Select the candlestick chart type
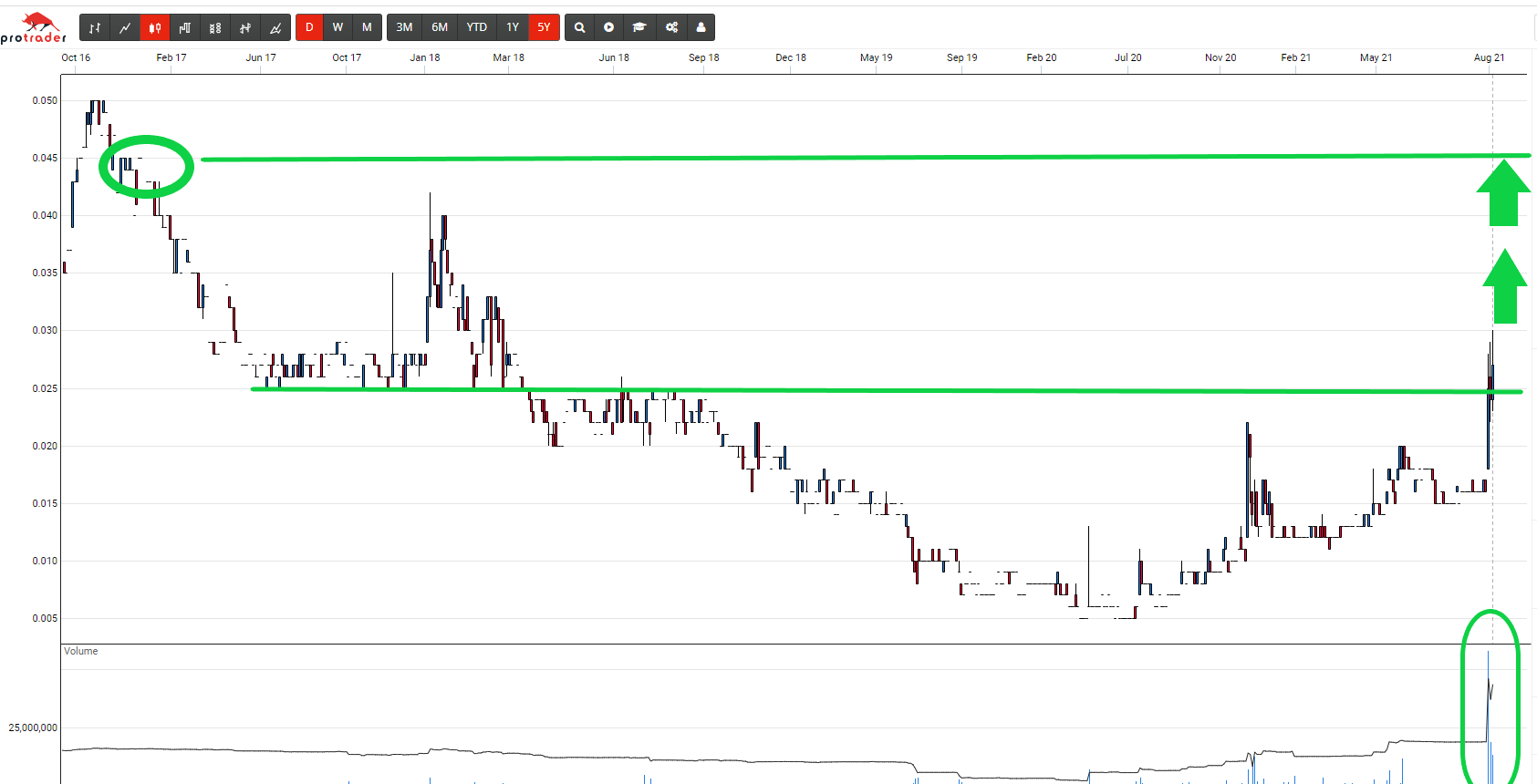The image size is (1537, 784). pos(155,27)
